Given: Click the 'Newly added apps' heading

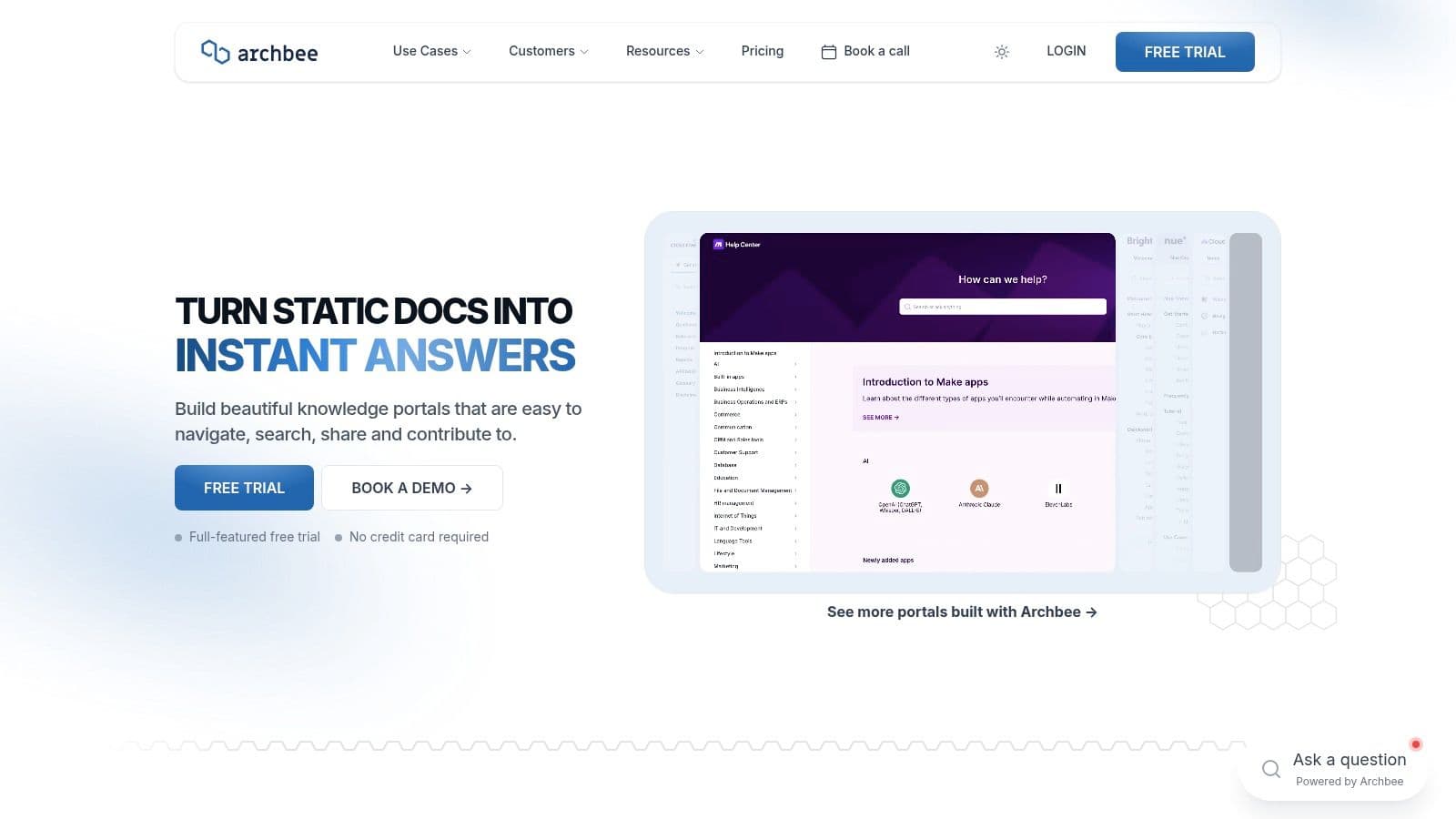Looking at the screenshot, I should (888, 561).
